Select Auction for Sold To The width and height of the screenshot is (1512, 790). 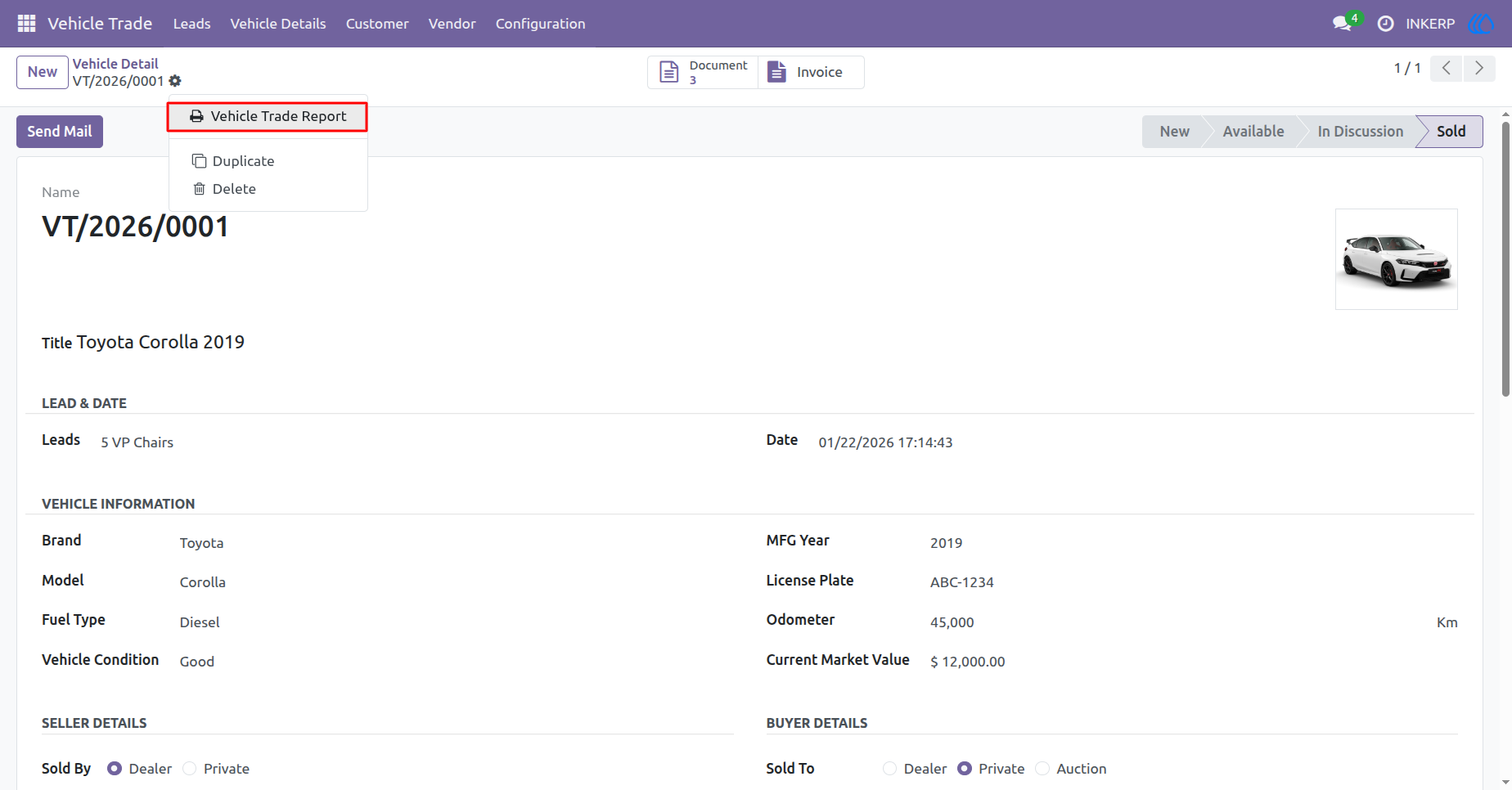click(x=1042, y=769)
